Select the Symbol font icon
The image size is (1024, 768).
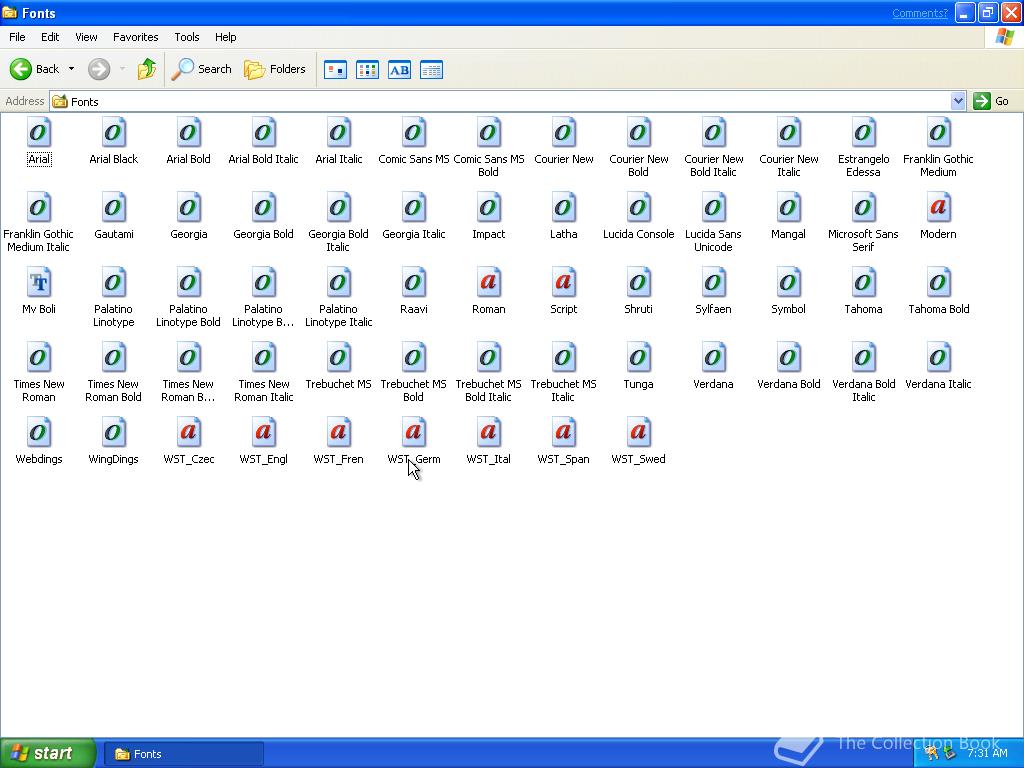788,283
